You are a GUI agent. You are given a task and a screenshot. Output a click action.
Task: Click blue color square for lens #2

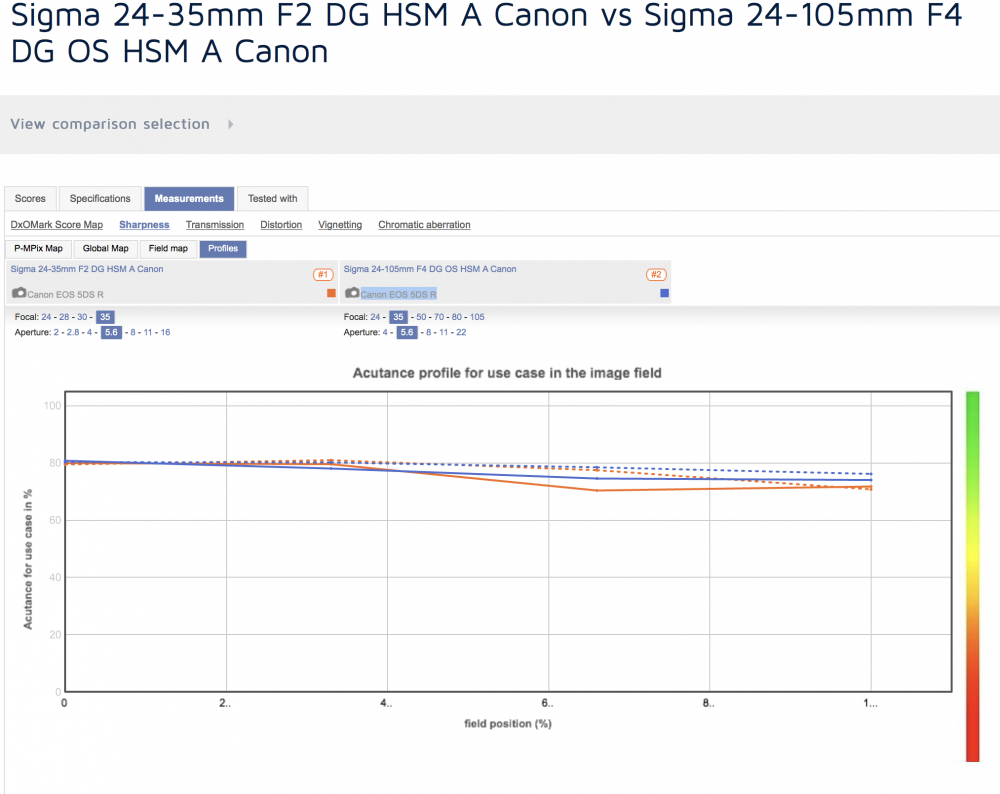pyautogui.click(x=665, y=293)
